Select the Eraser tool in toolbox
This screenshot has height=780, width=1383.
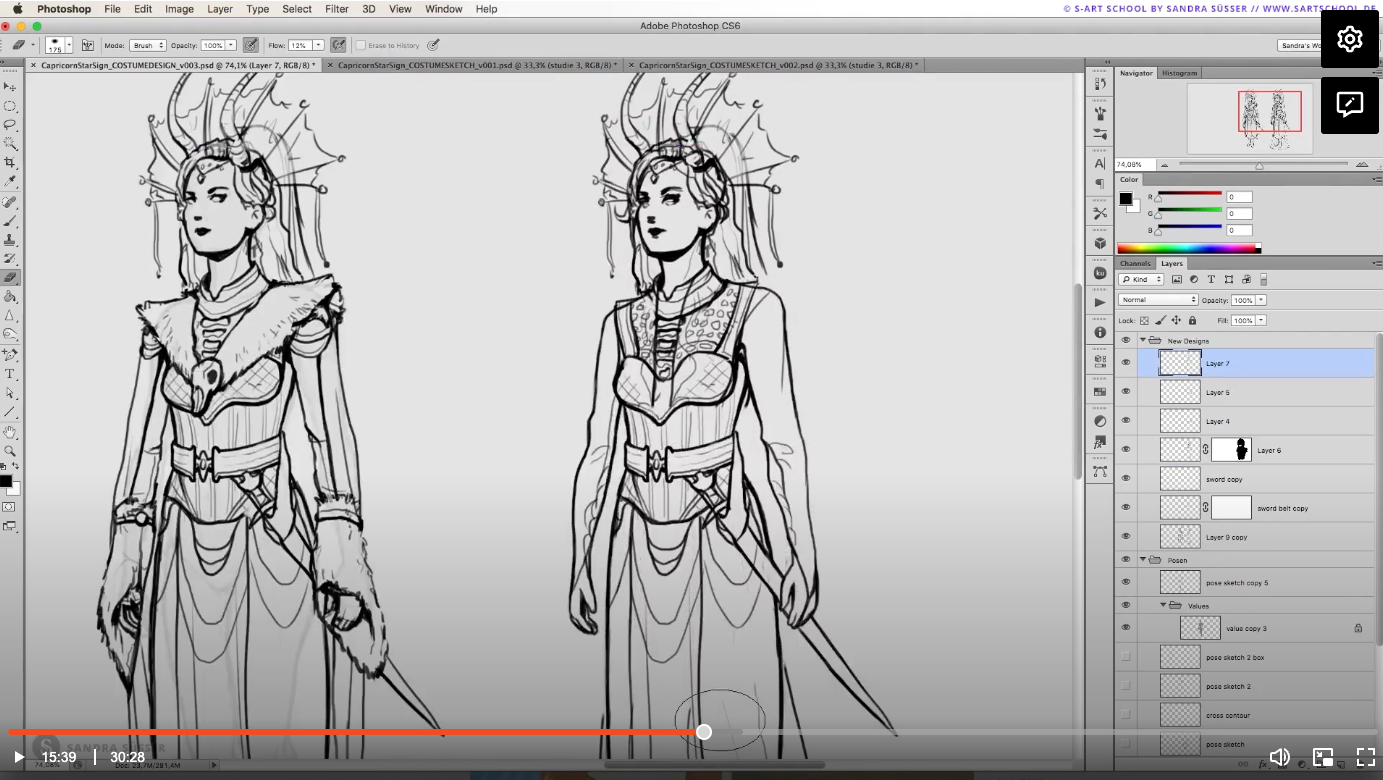click(10, 278)
